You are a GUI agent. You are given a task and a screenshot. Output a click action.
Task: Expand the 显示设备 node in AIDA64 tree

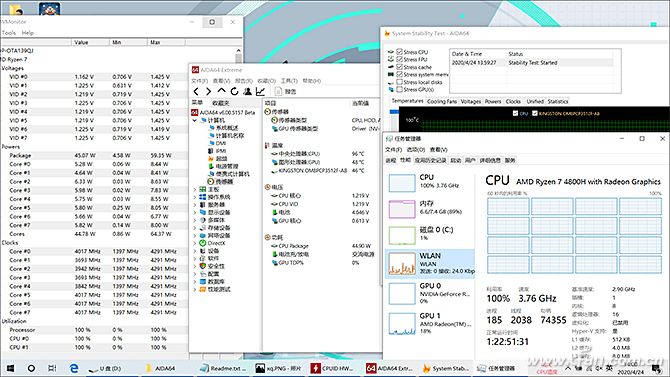tap(195, 212)
